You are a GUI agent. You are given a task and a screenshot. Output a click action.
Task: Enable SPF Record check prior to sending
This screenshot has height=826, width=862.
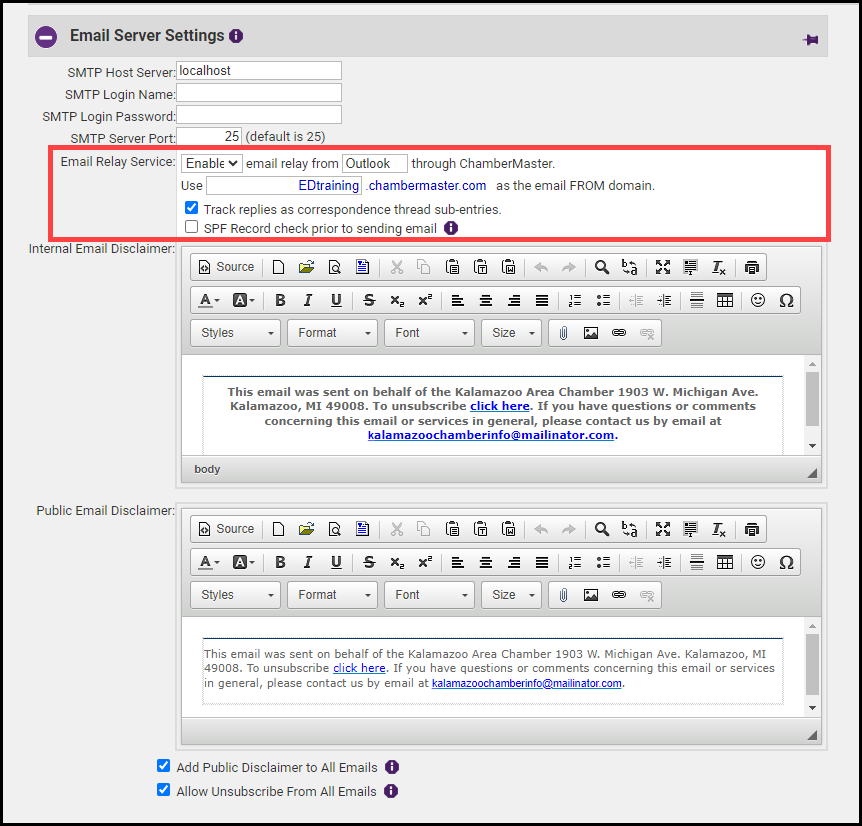(192, 228)
